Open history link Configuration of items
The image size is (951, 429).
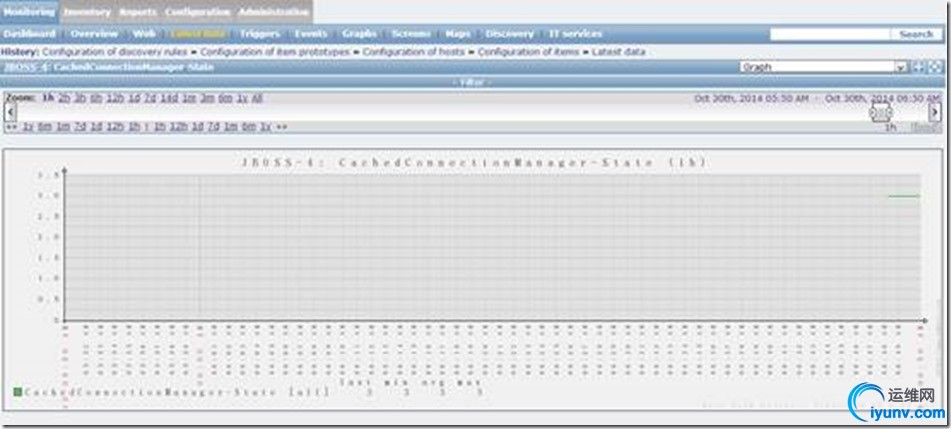click(528, 52)
